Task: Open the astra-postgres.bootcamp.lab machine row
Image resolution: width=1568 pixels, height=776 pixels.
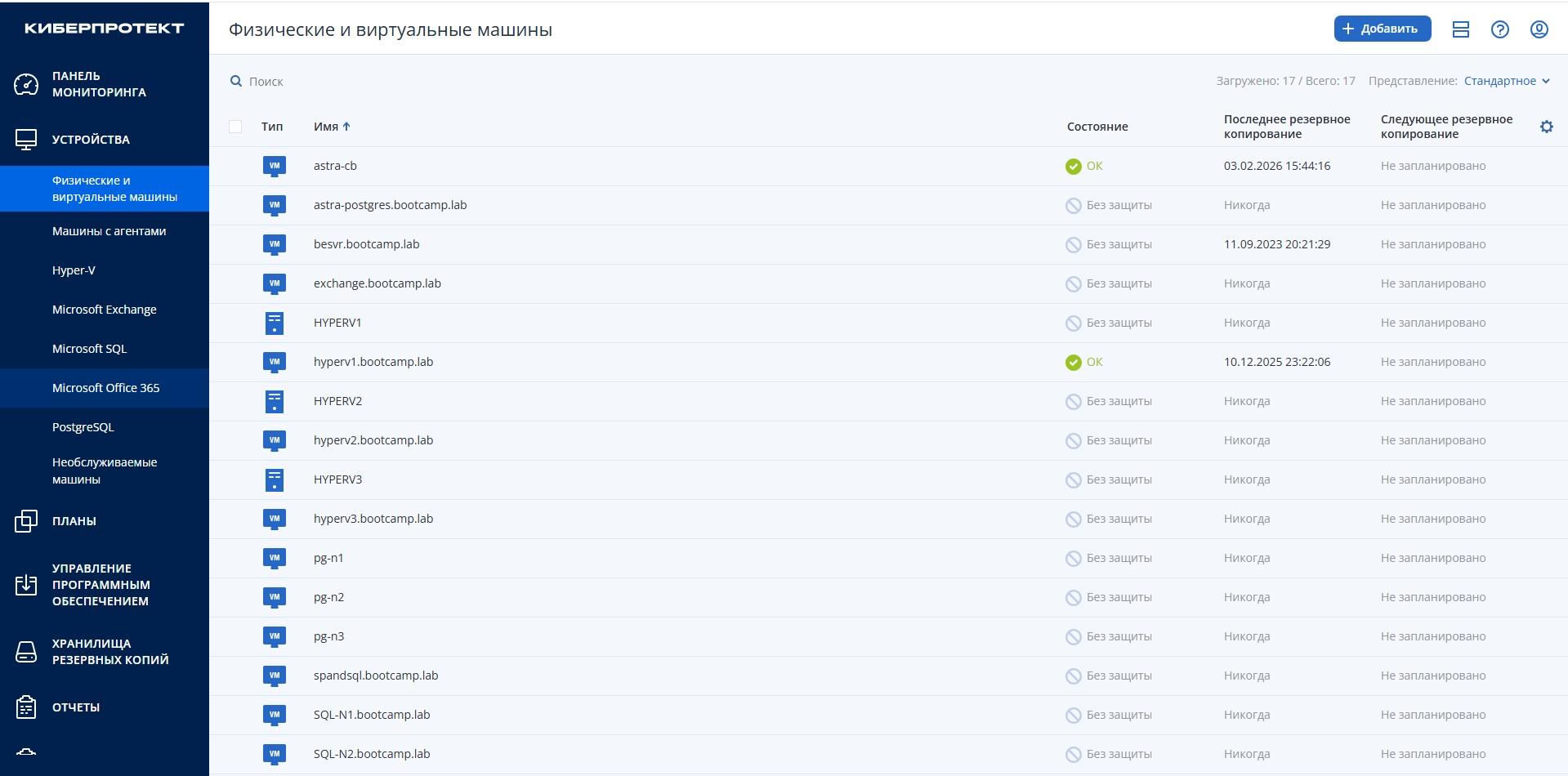Action: point(390,205)
